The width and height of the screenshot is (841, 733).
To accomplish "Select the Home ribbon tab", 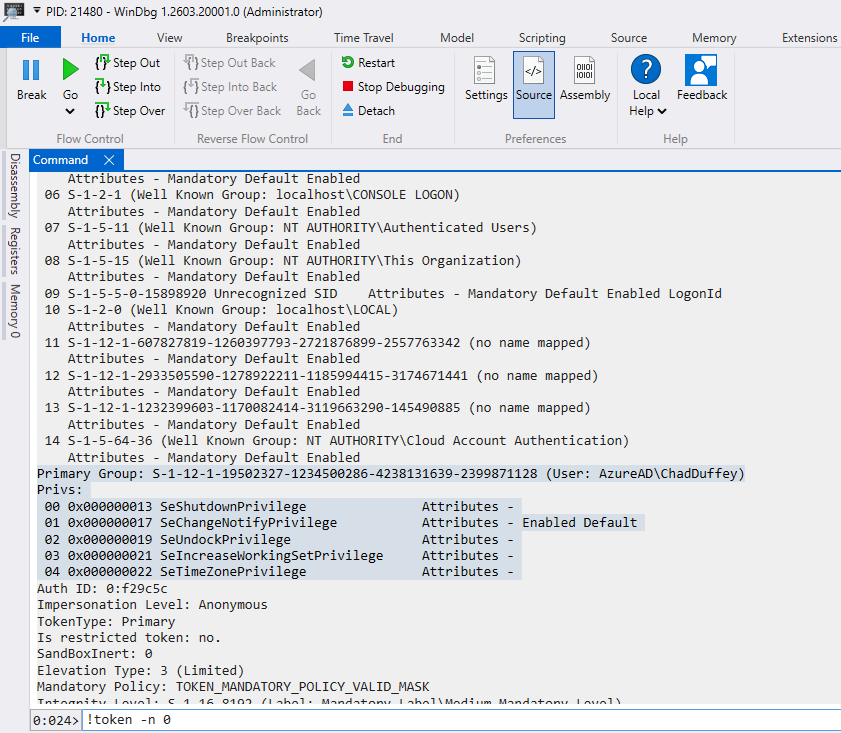I will tap(98, 38).
